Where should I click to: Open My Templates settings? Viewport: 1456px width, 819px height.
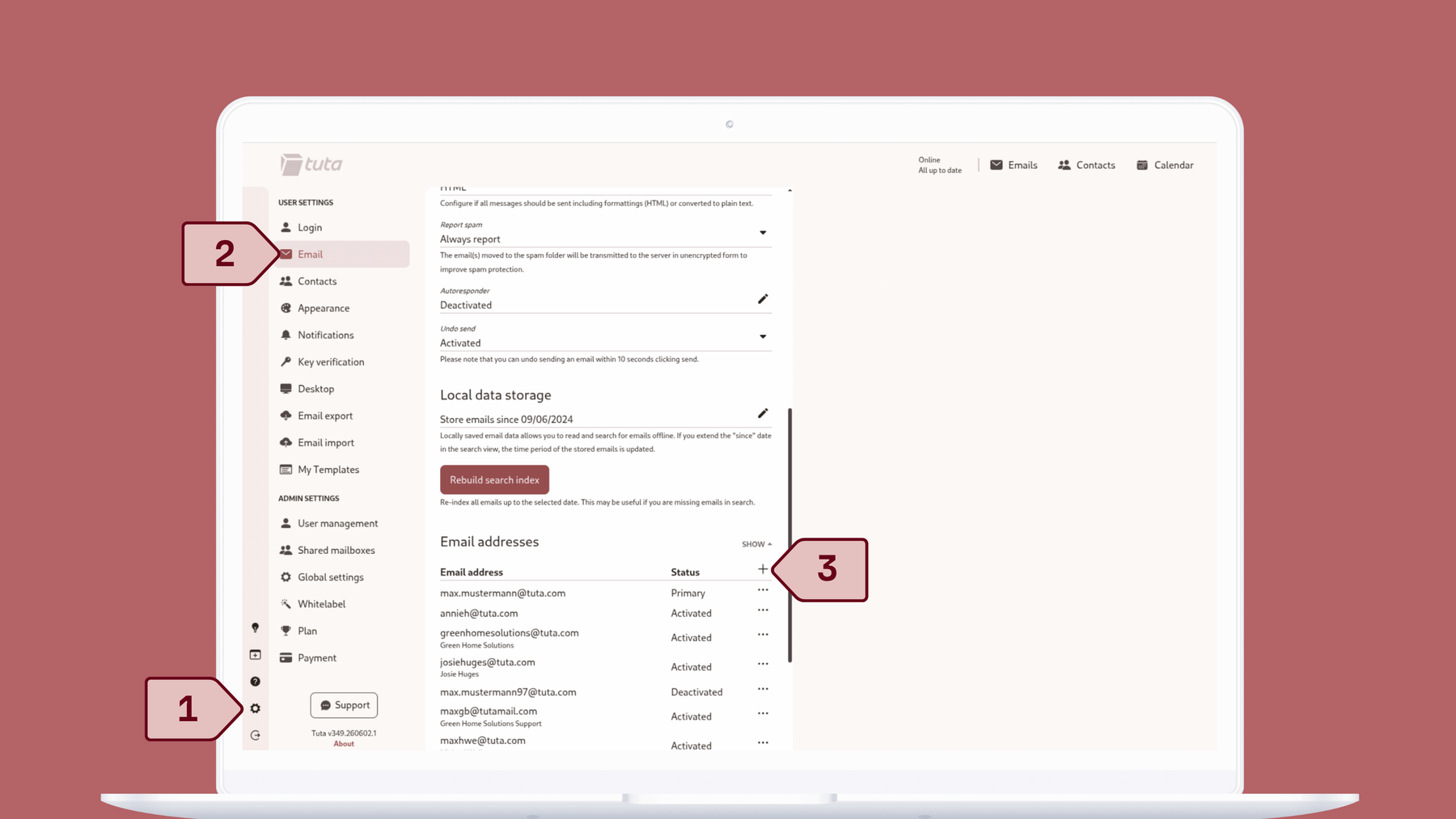[x=344, y=469]
